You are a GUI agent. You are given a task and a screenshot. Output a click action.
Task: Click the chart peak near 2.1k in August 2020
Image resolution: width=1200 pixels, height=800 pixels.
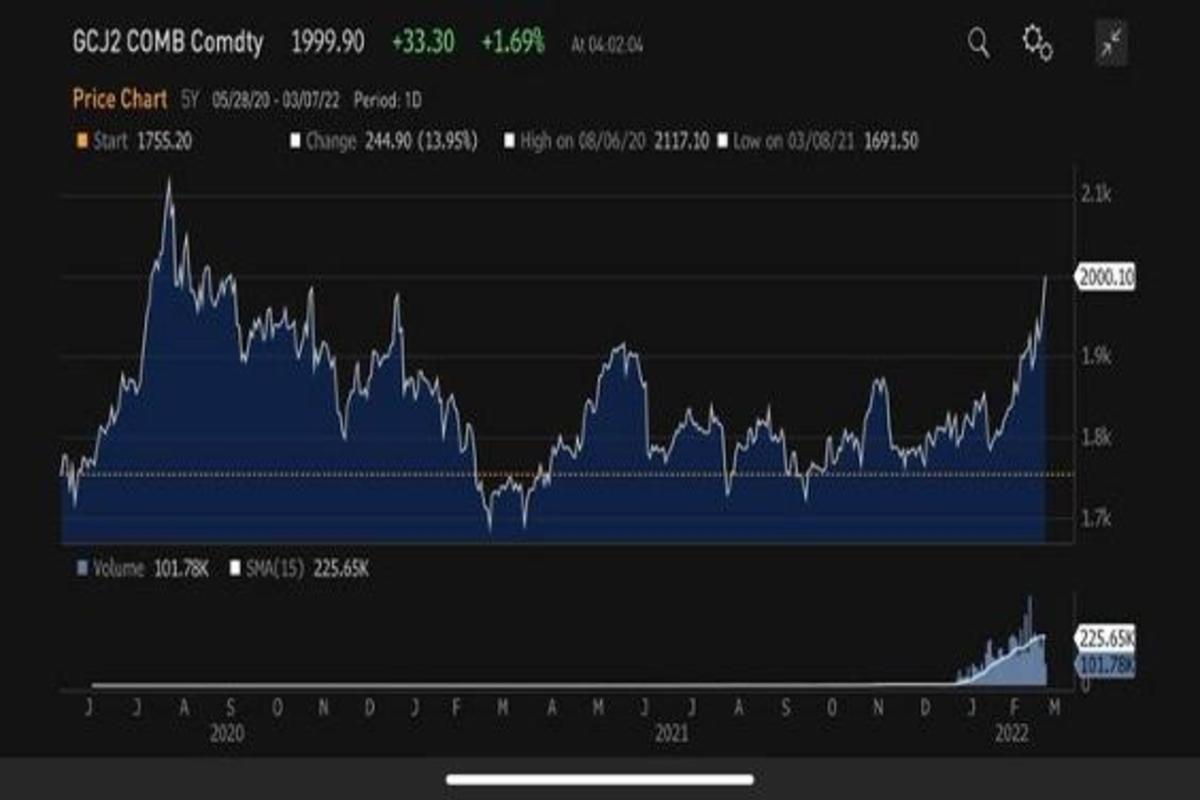pos(168,182)
